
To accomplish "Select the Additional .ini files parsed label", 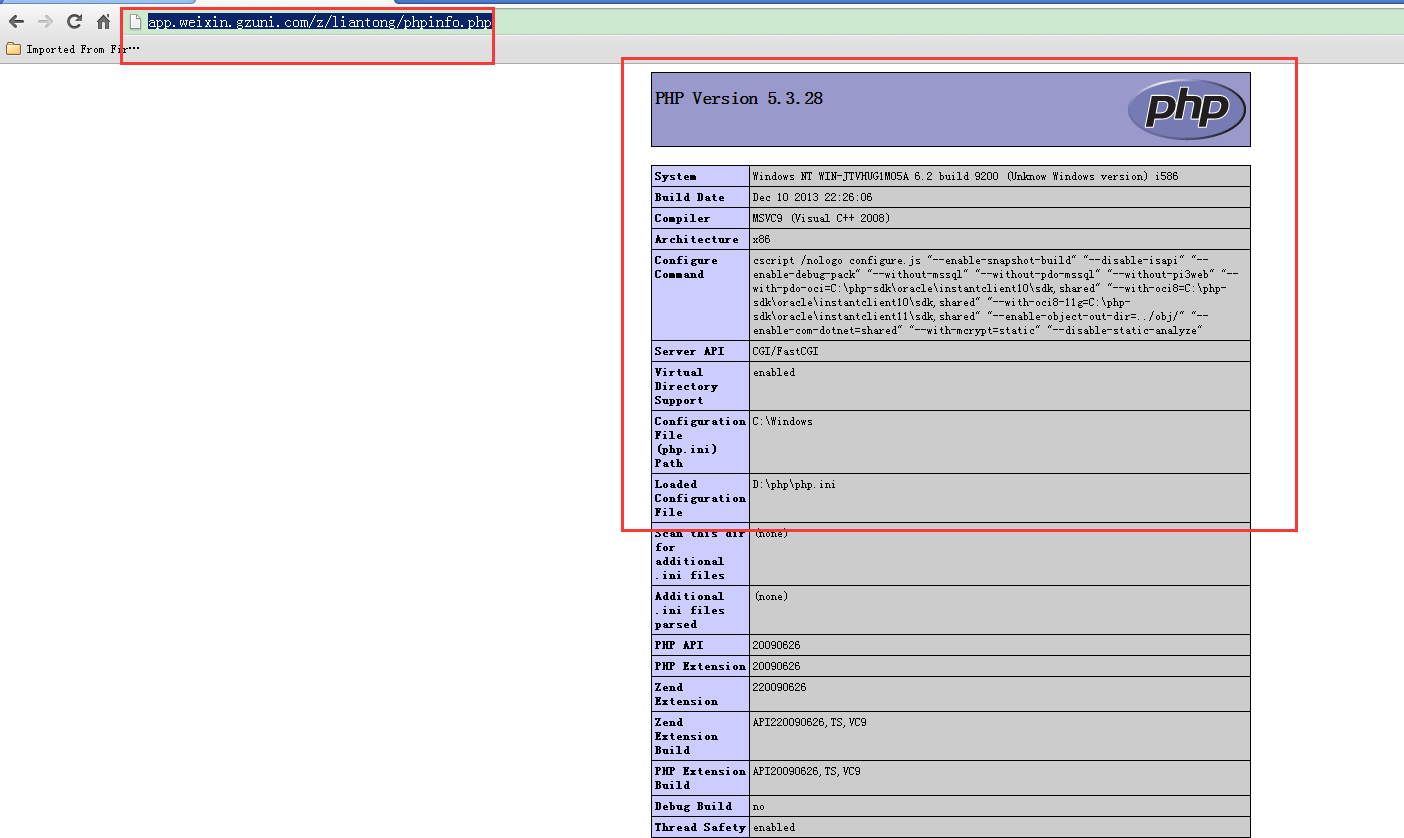I will 690,610.
